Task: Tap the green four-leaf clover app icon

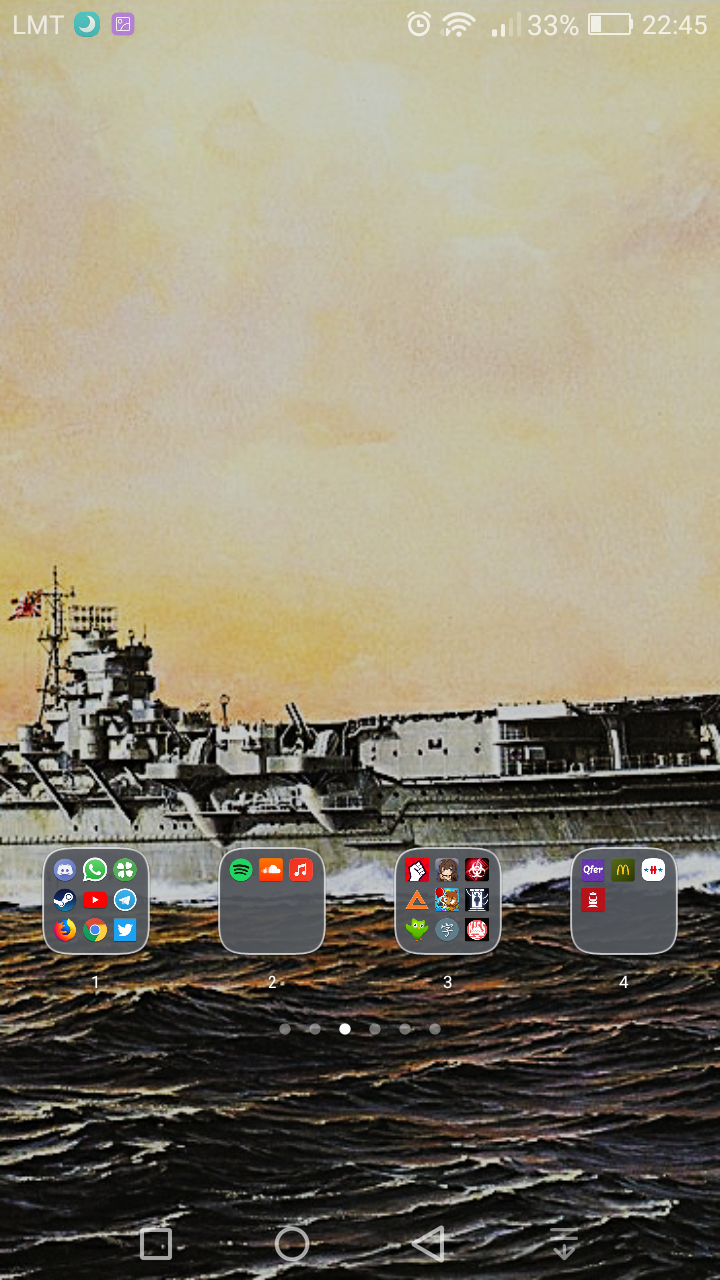Action: 125,870
